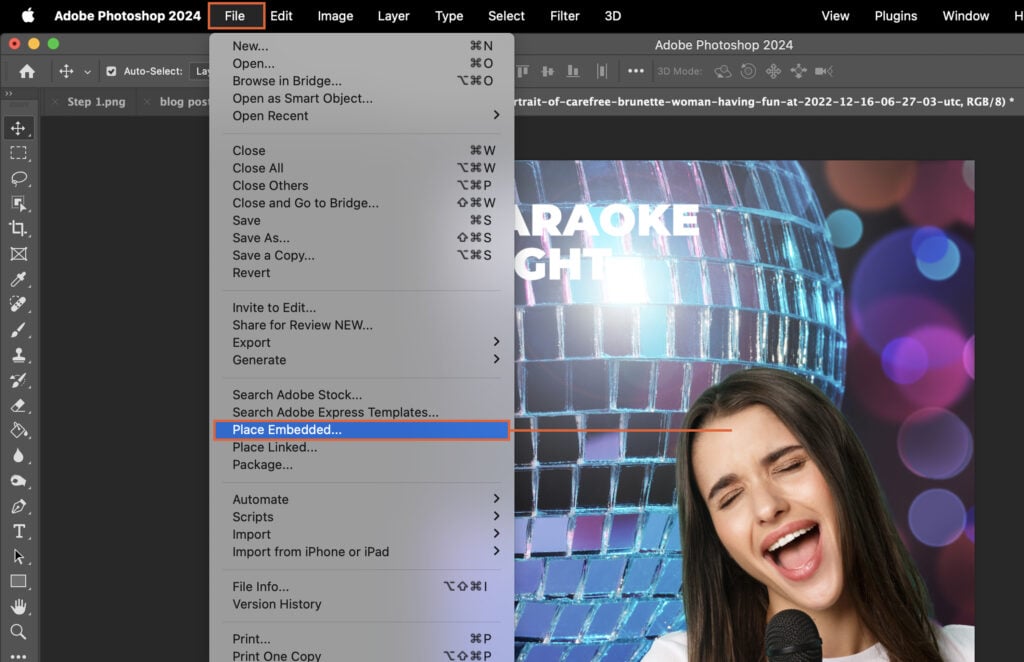
Task: Open the Image menu
Action: coord(335,16)
